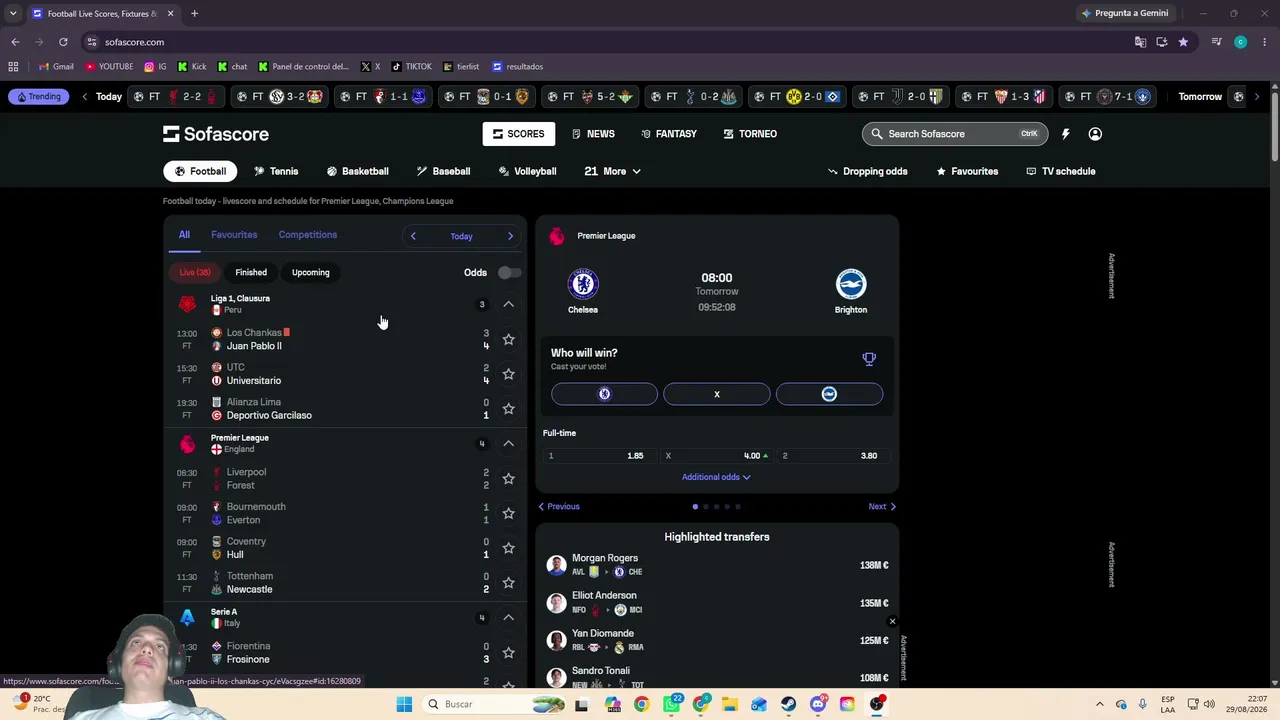The height and width of the screenshot is (720, 1280).
Task: Open Dropping odds link
Action: pyautogui.click(x=867, y=171)
